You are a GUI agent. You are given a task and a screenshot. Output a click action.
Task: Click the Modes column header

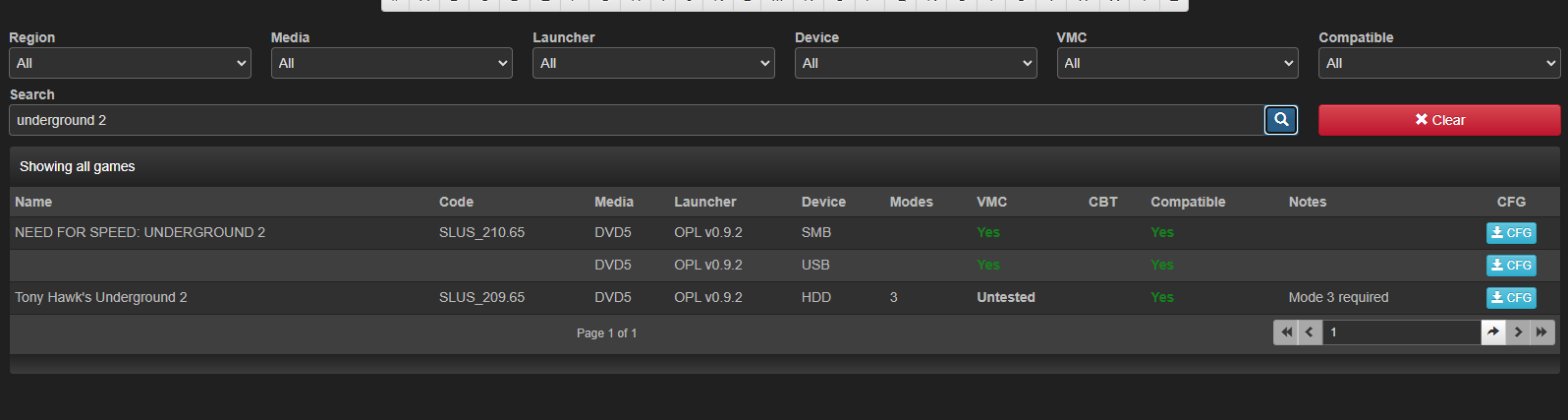[x=912, y=202]
